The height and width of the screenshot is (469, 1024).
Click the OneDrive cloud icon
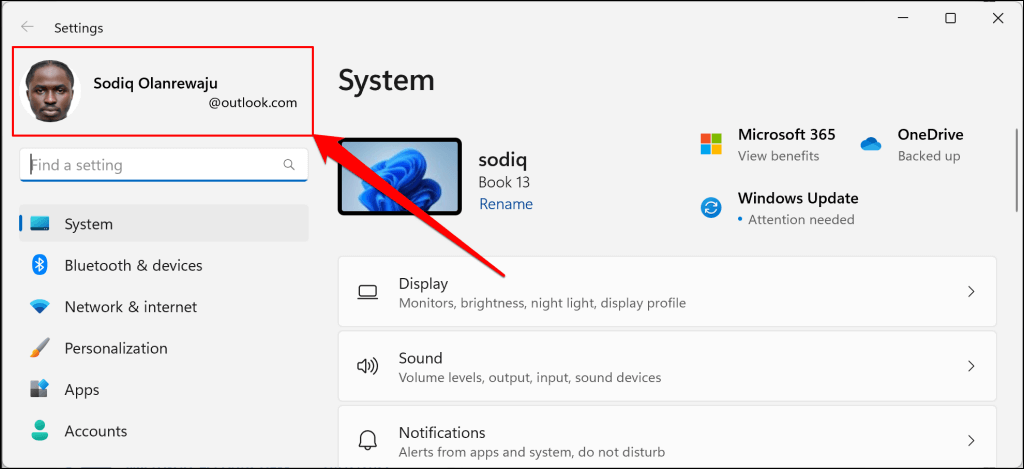[871, 144]
